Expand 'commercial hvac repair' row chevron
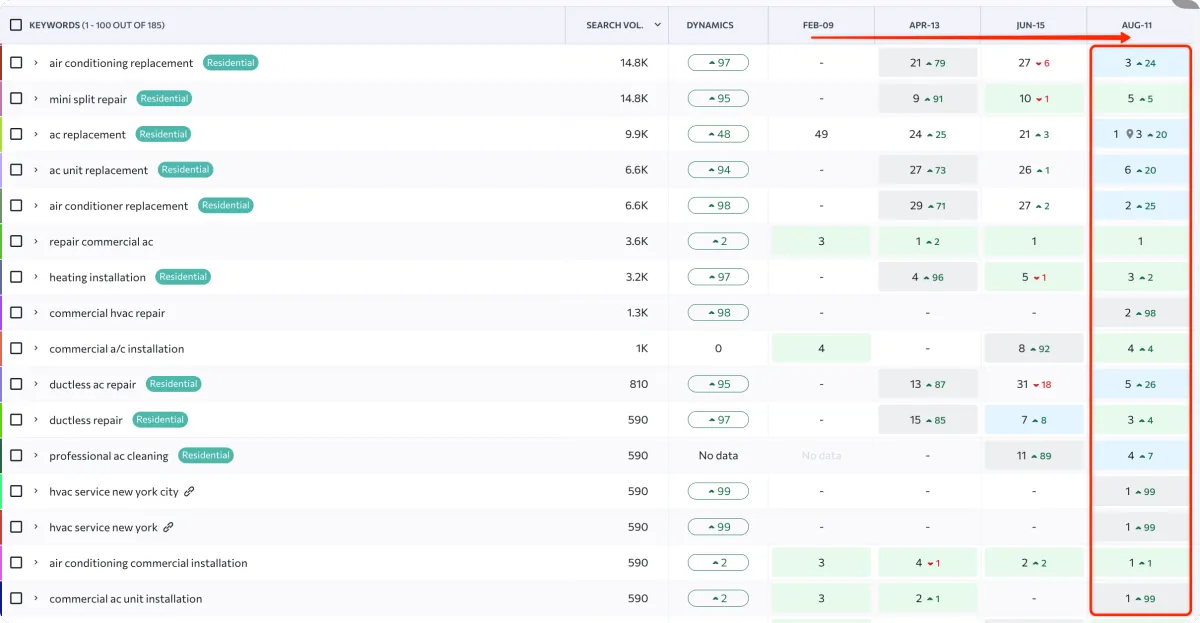 coord(36,313)
